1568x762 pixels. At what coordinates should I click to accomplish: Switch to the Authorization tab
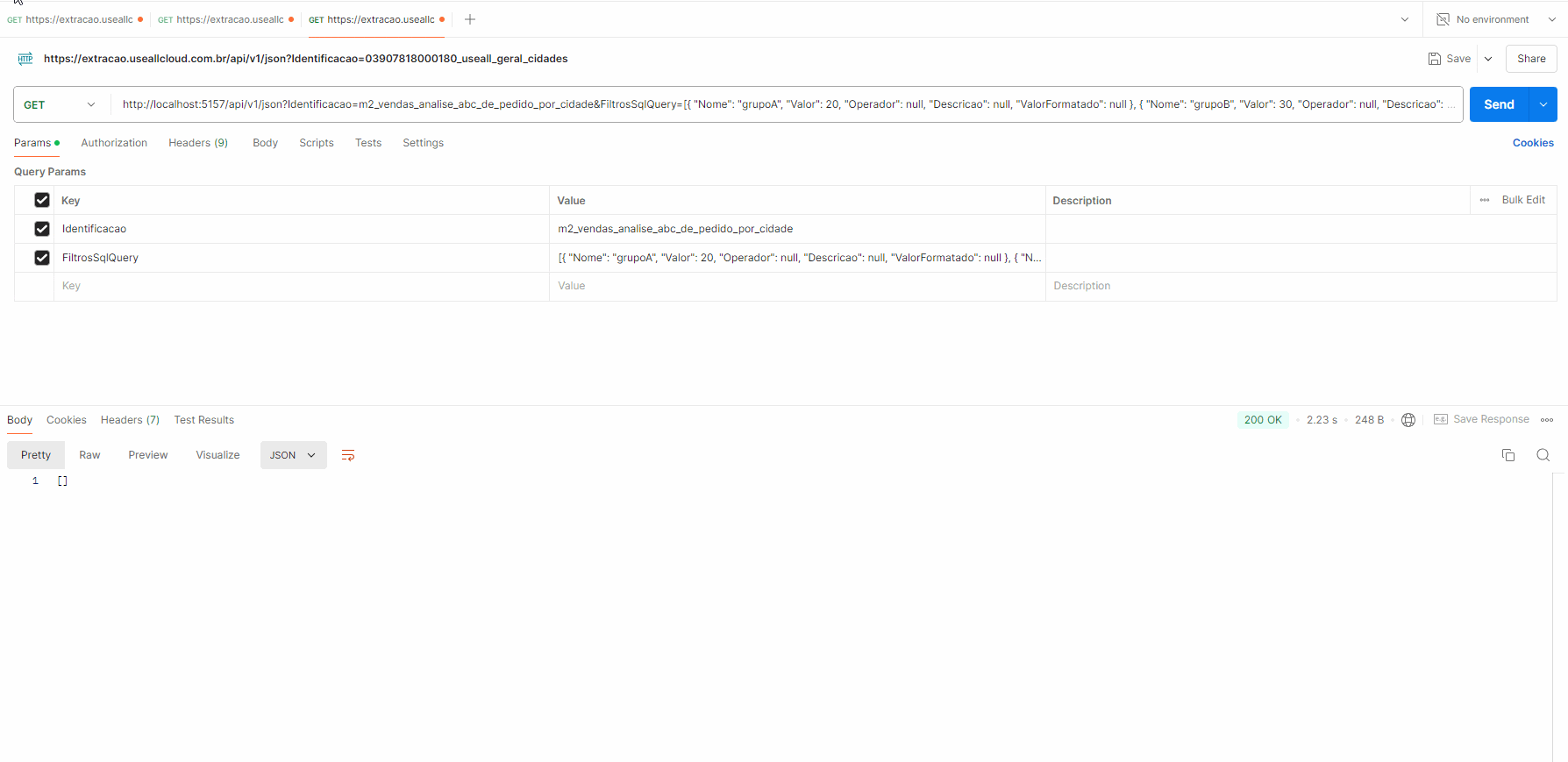click(x=114, y=143)
